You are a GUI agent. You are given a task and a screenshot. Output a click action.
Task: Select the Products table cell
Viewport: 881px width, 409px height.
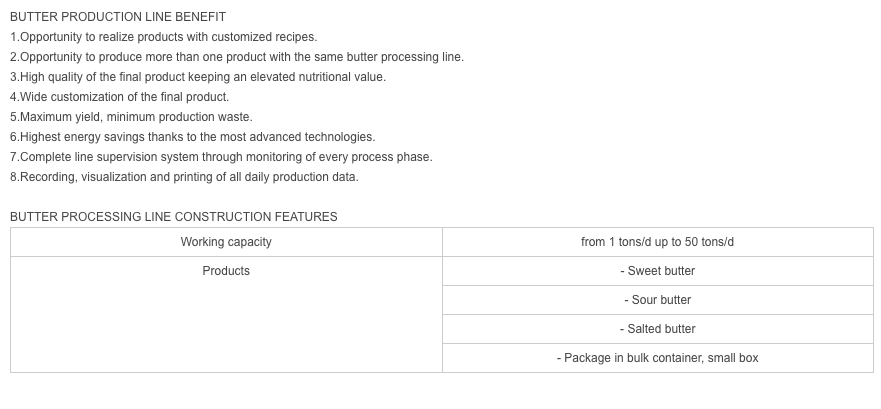pos(226,315)
